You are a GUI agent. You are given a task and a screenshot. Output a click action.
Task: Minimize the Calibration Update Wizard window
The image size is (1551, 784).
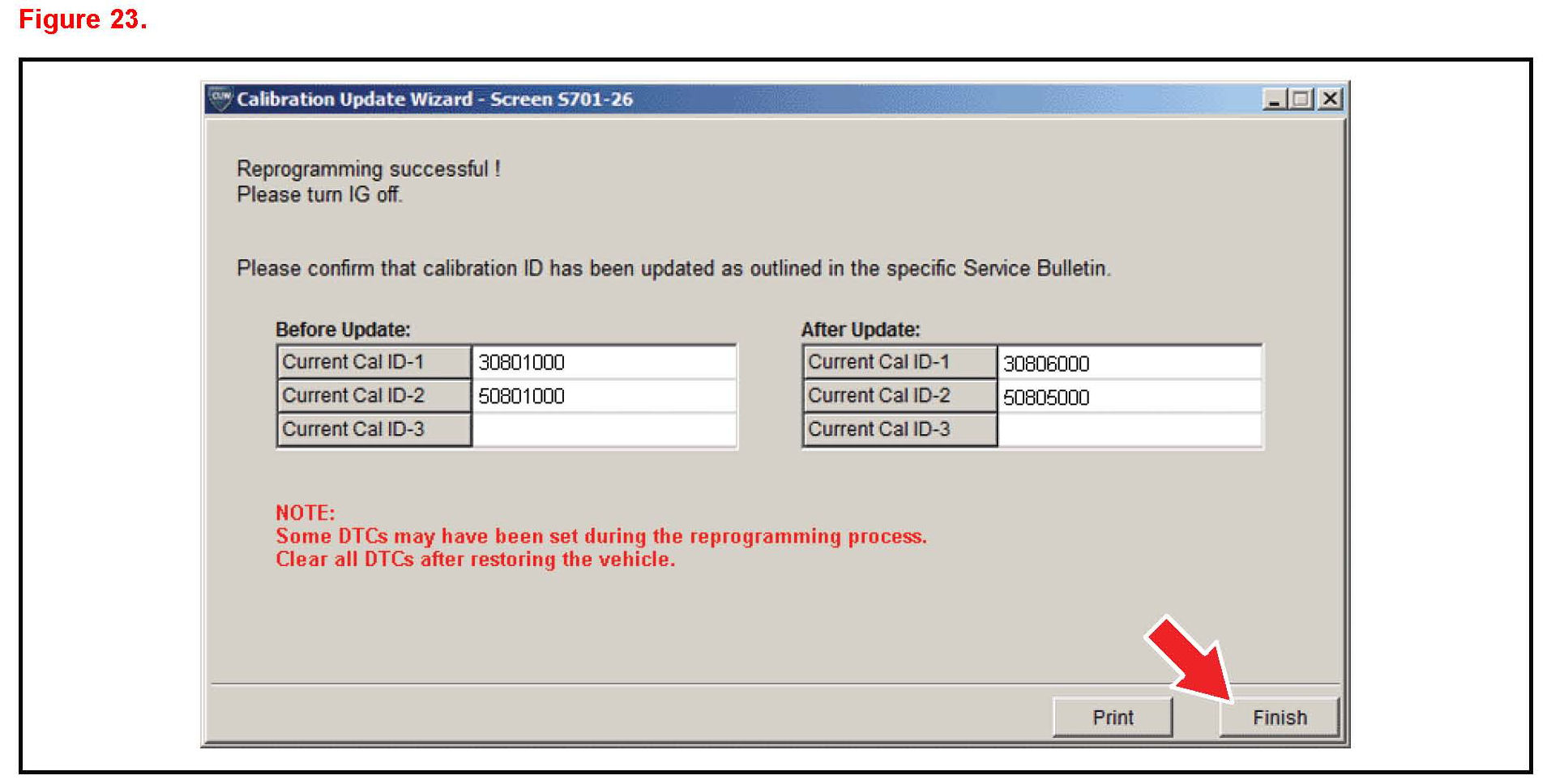pos(1275,100)
